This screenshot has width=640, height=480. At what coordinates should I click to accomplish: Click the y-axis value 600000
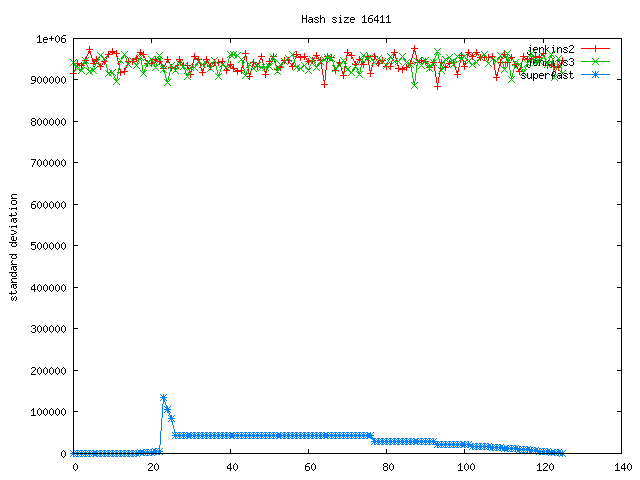pyautogui.click(x=48, y=204)
